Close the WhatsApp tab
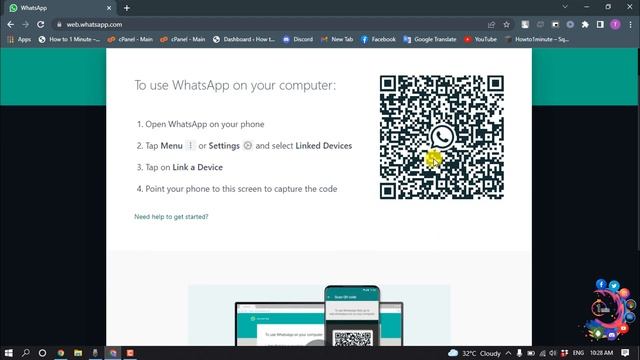 (109, 8)
